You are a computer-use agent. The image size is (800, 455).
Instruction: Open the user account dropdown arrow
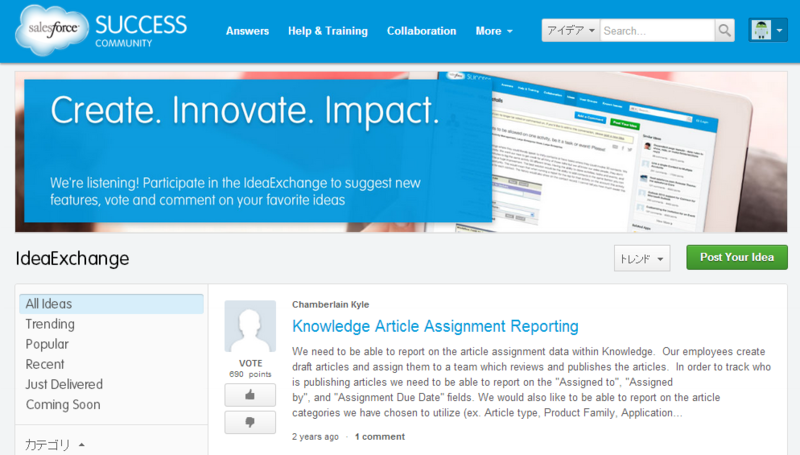point(779,31)
